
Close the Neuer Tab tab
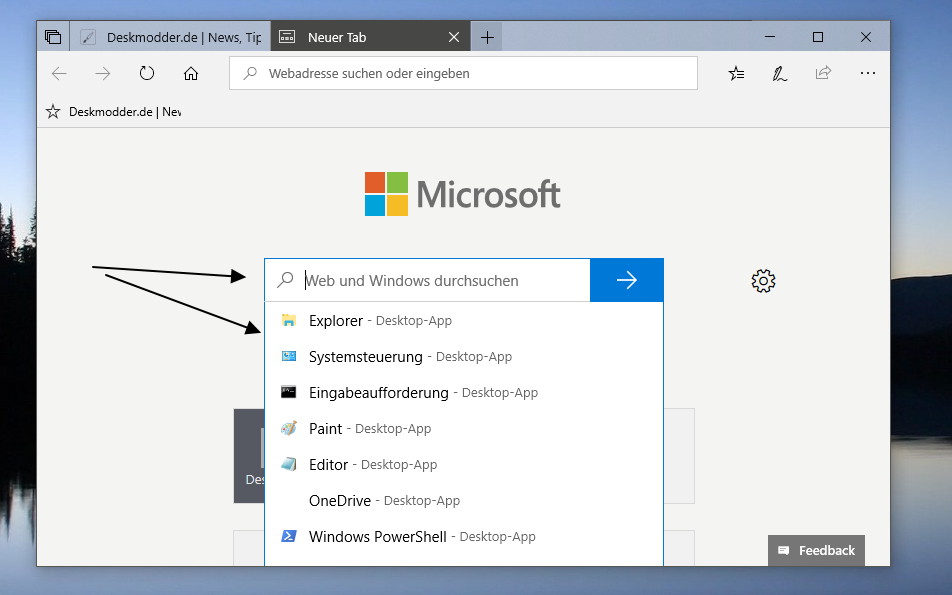pos(454,37)
